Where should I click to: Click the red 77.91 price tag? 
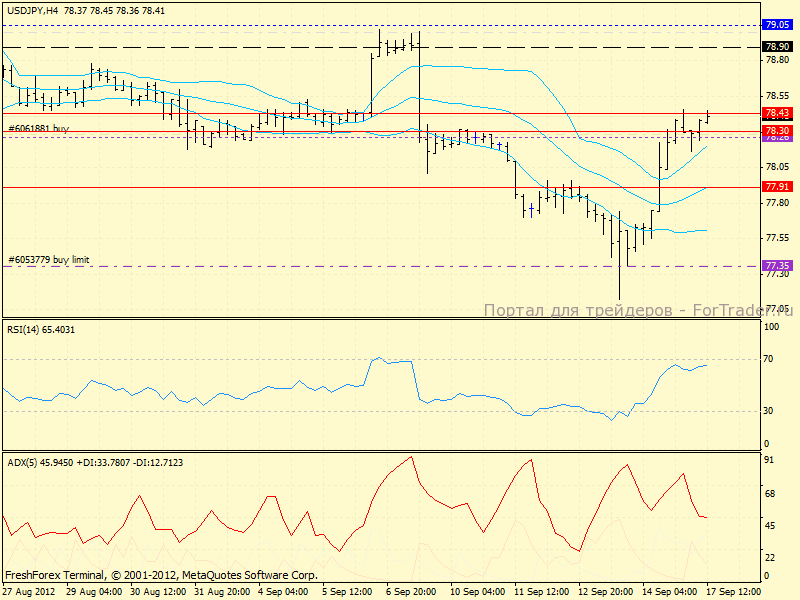(x=777, y=187)
